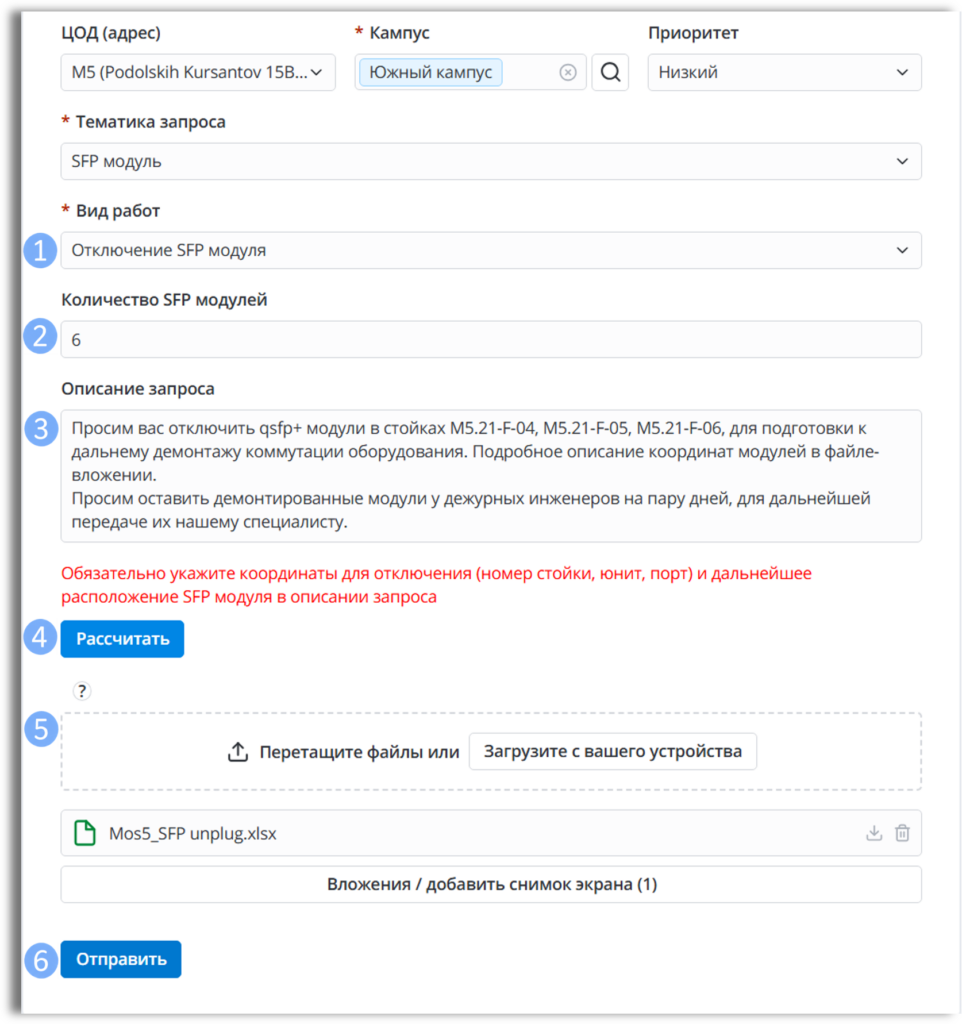Image resolution: width=962 pixels, height=1024 pixels.
Task: Expand the Приоритет dropdown showing Низкий
Action: click(784, 72)
